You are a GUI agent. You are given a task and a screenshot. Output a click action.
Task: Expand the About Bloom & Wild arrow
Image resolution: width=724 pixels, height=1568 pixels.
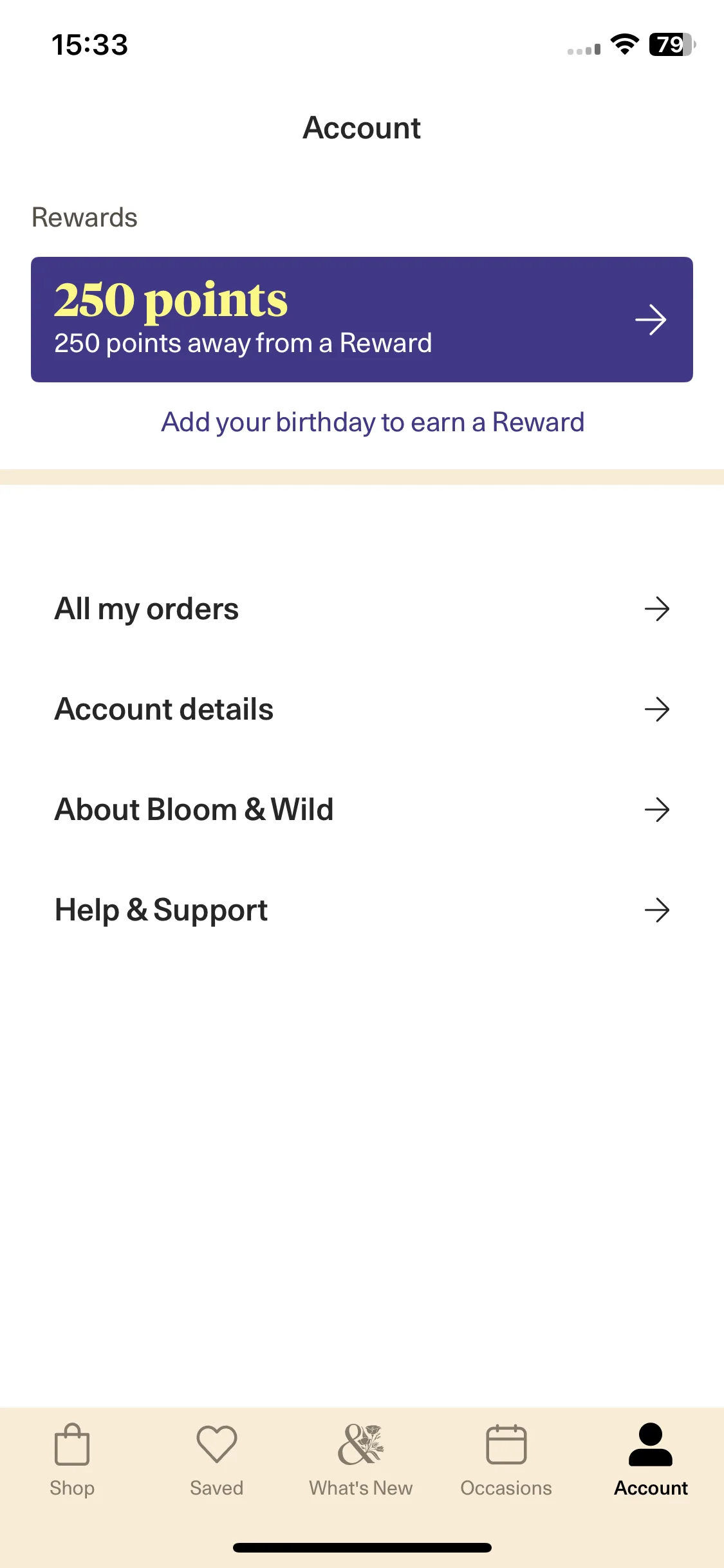pyautogui.click(x=657, y=810)
